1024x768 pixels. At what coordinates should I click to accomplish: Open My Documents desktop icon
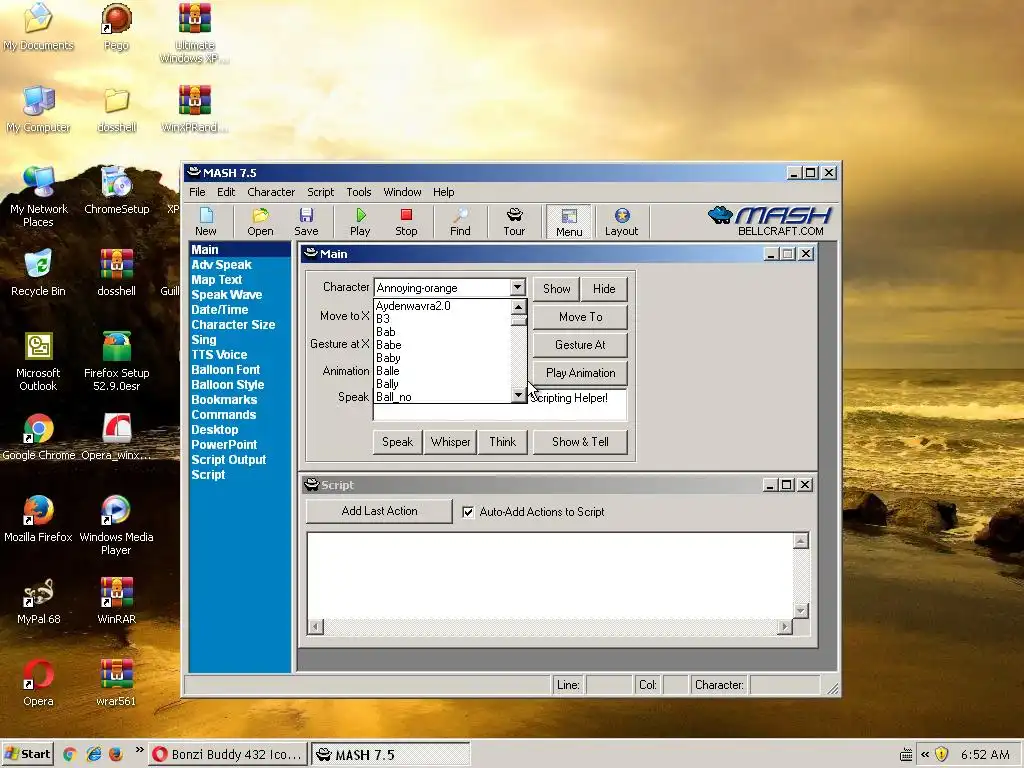click(x=38, y=27)
